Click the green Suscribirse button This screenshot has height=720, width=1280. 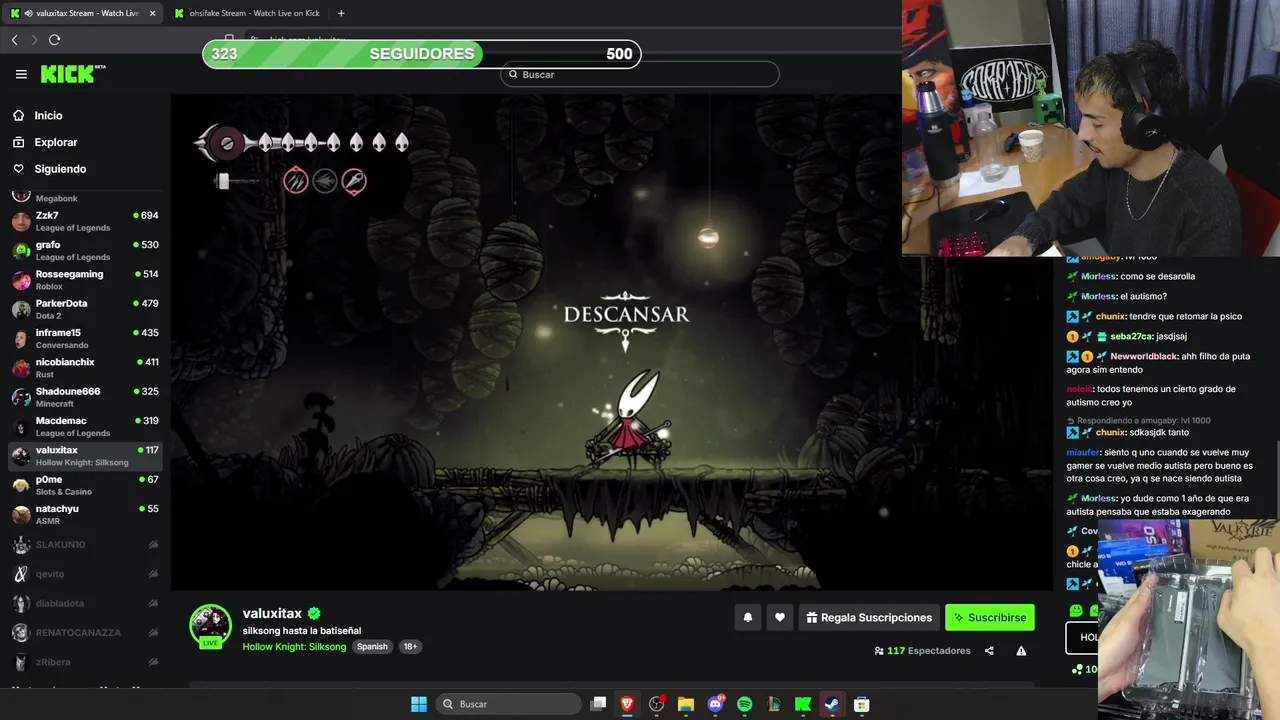(990, 618)
